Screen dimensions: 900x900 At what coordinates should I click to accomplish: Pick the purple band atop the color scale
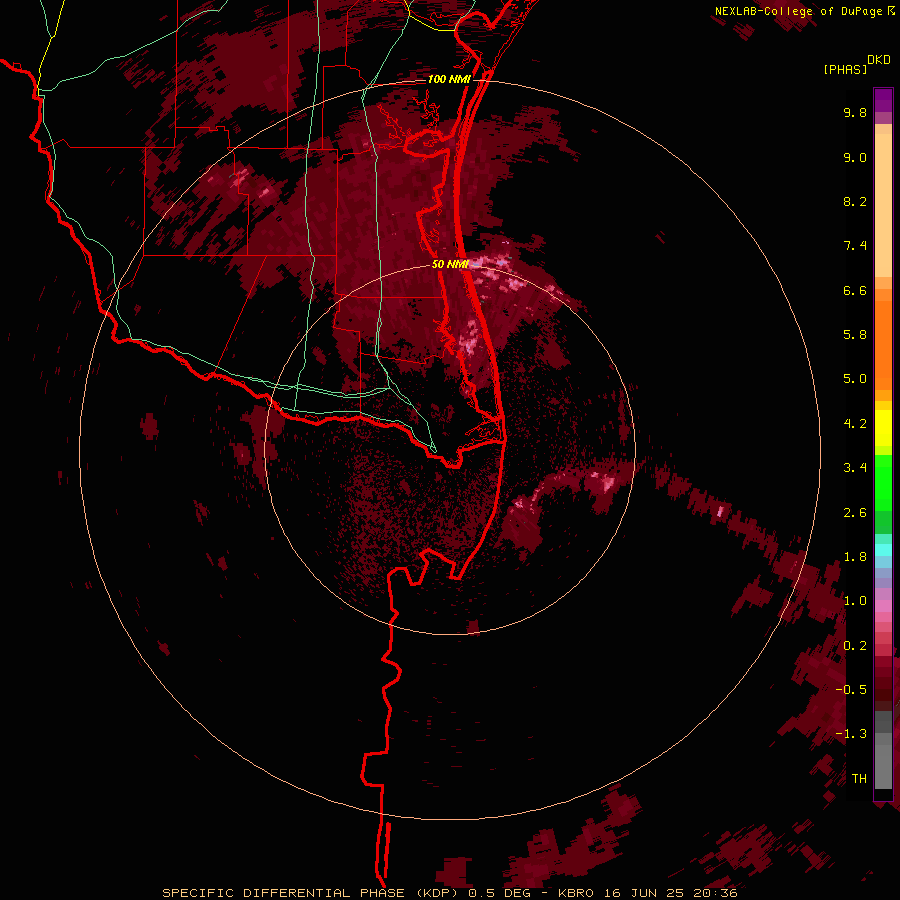point(883,100)
